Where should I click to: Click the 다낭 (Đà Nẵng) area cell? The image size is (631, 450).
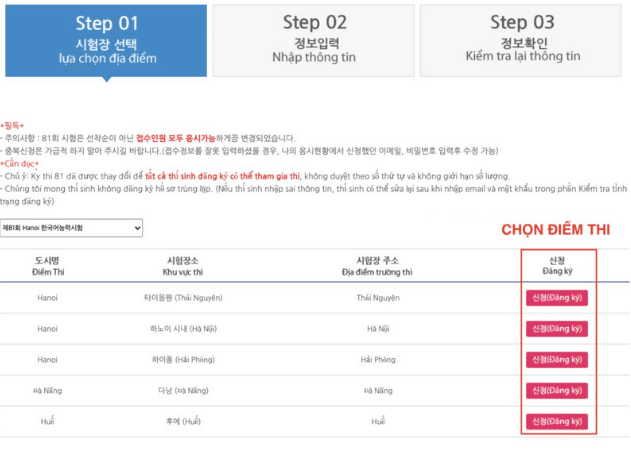click(182, 391)
